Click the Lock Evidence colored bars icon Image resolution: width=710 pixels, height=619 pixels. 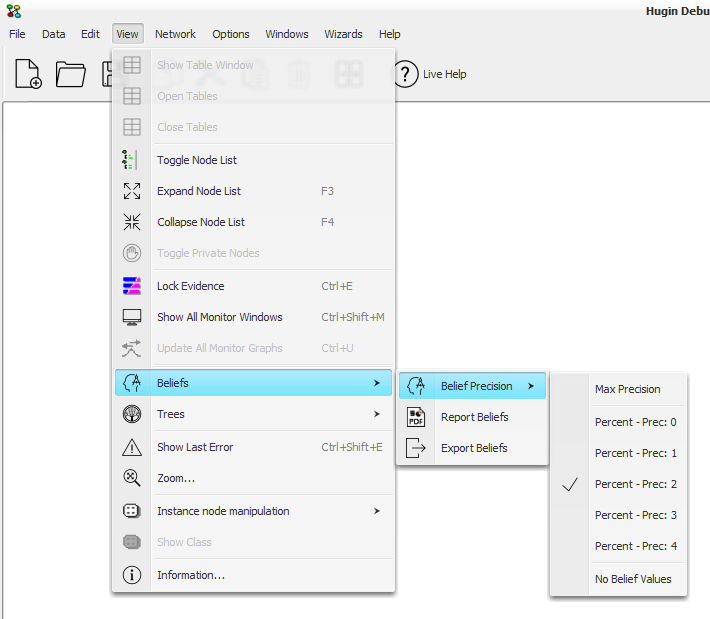coord(132,286)
